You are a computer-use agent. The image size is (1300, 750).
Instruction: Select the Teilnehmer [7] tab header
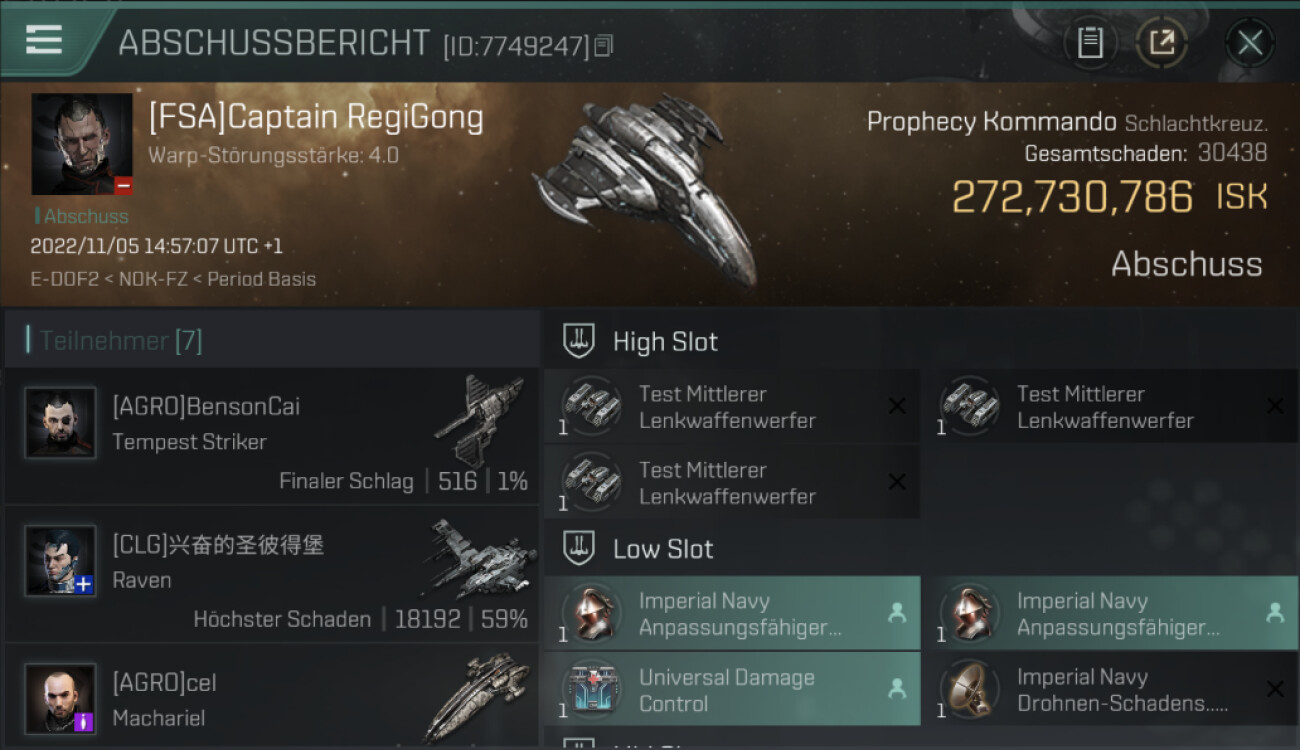point(120,341)
